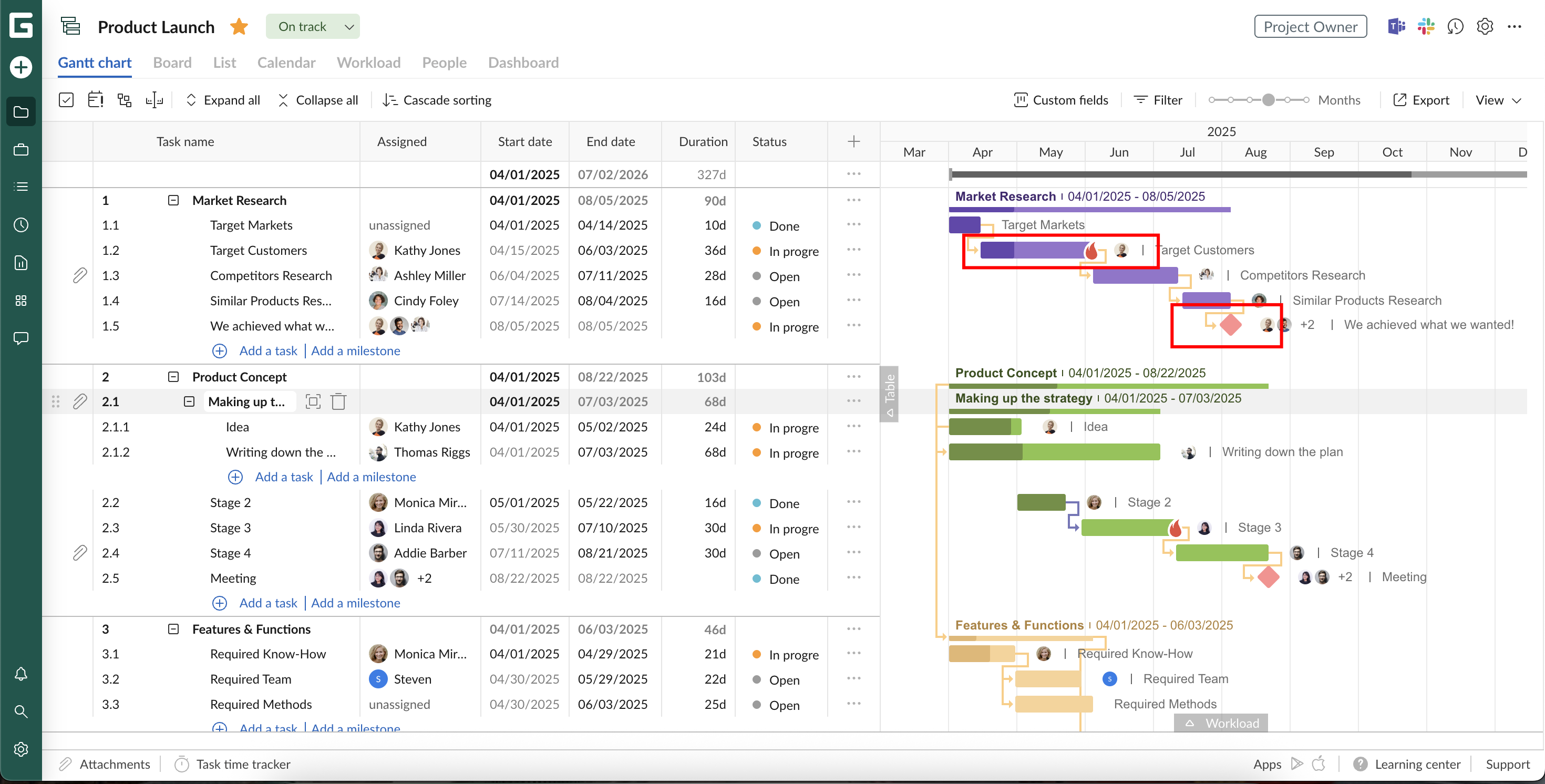Click the green plus create button

[21, 67]
